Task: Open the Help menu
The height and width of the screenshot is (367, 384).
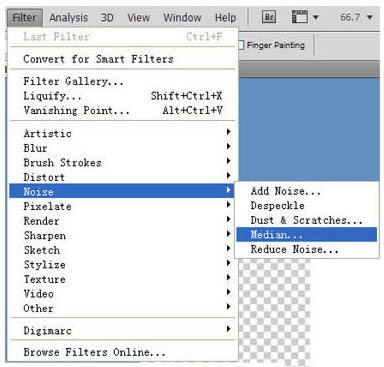Action: [x=225, y=17]
